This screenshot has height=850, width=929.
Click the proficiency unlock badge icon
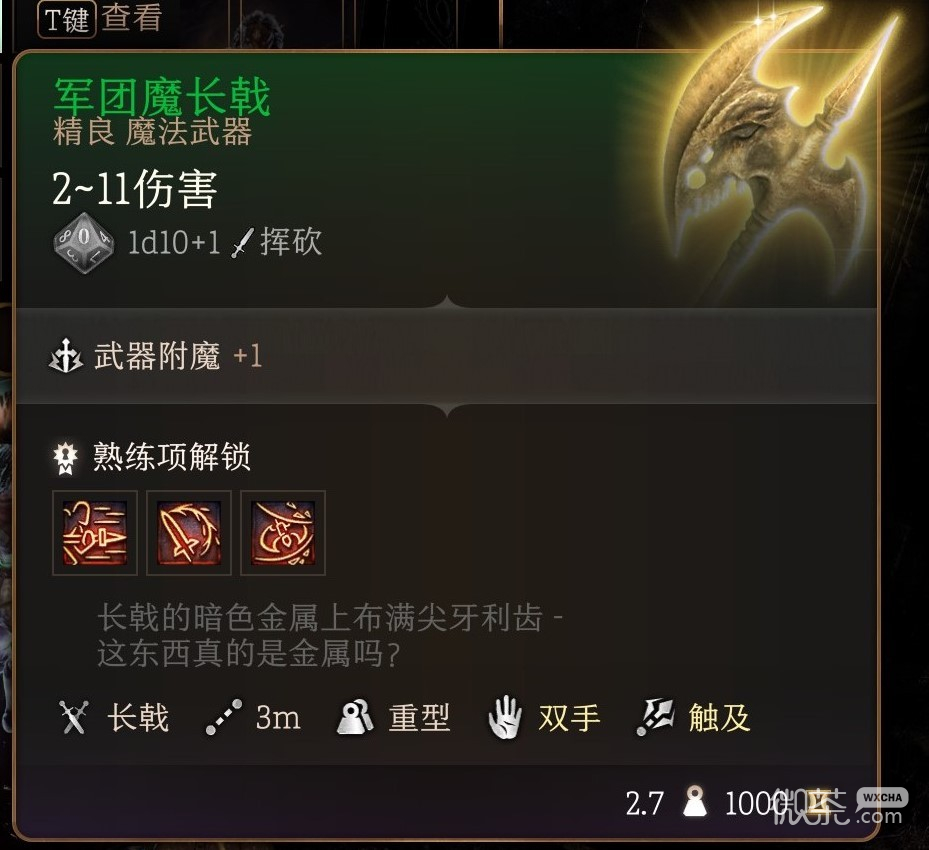point(65,457)
